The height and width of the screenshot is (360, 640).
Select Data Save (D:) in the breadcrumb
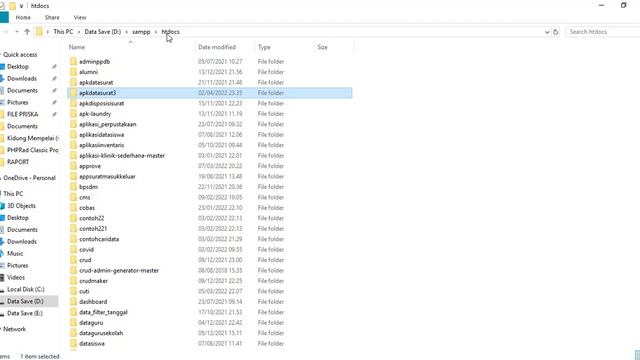click(102, 32)
